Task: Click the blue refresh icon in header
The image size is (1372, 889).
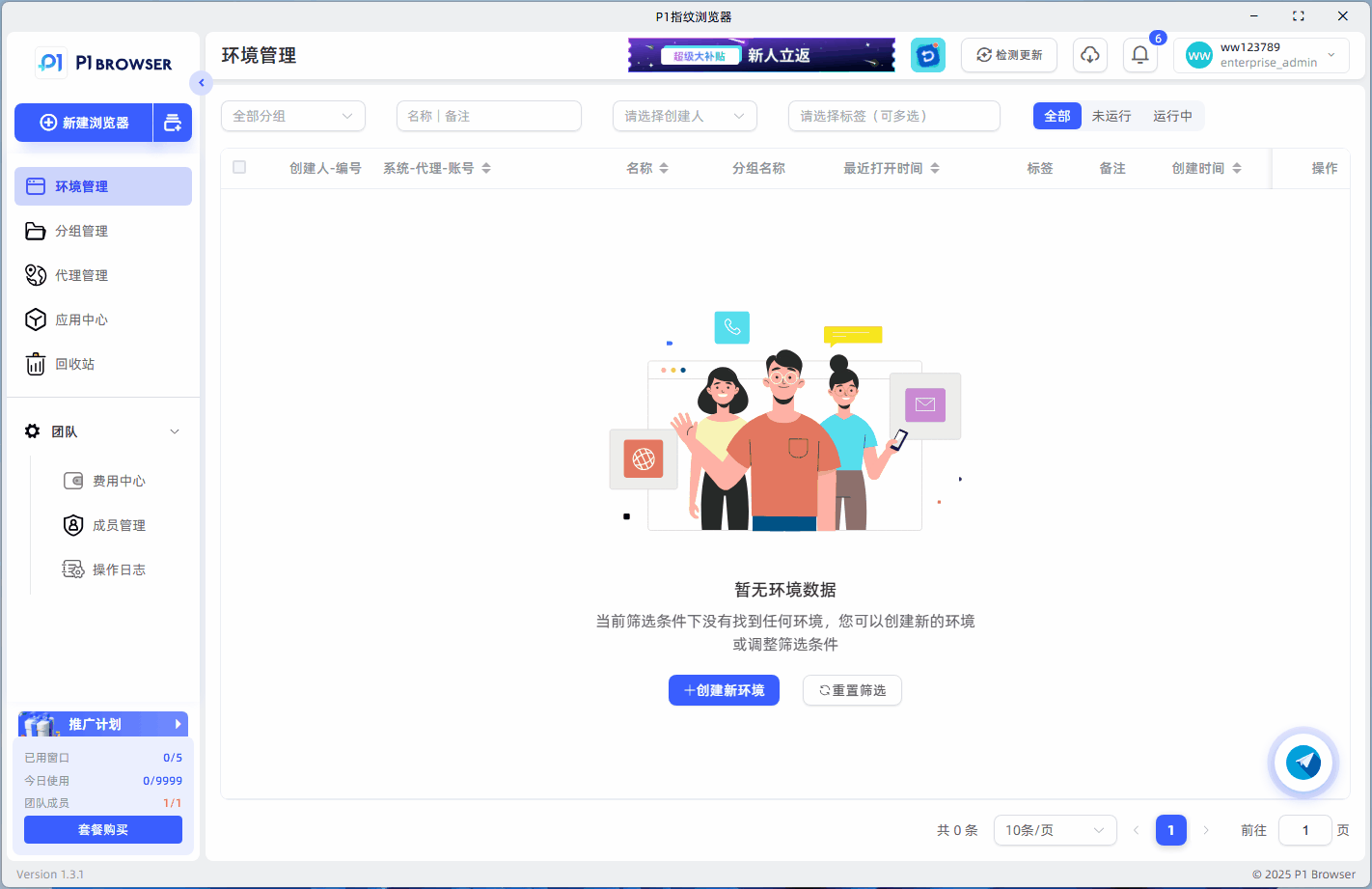Action: click(x=927, y=55)
